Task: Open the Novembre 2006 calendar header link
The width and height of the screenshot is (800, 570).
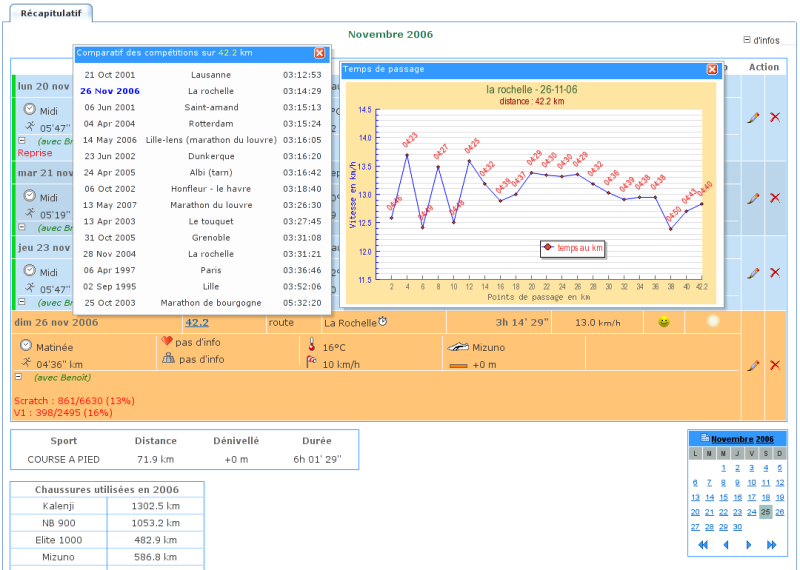Action: [x=742, y=439]
